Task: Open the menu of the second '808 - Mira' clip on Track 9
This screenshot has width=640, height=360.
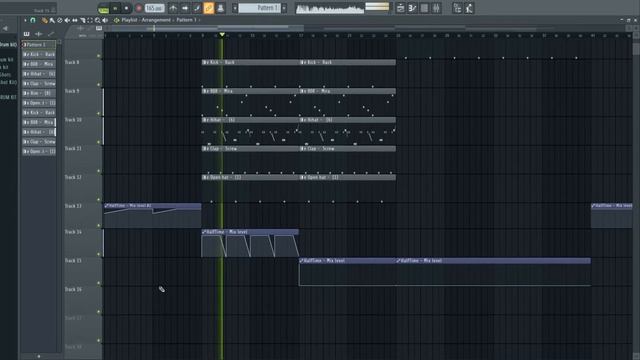Action: click(x=302, y=91)
